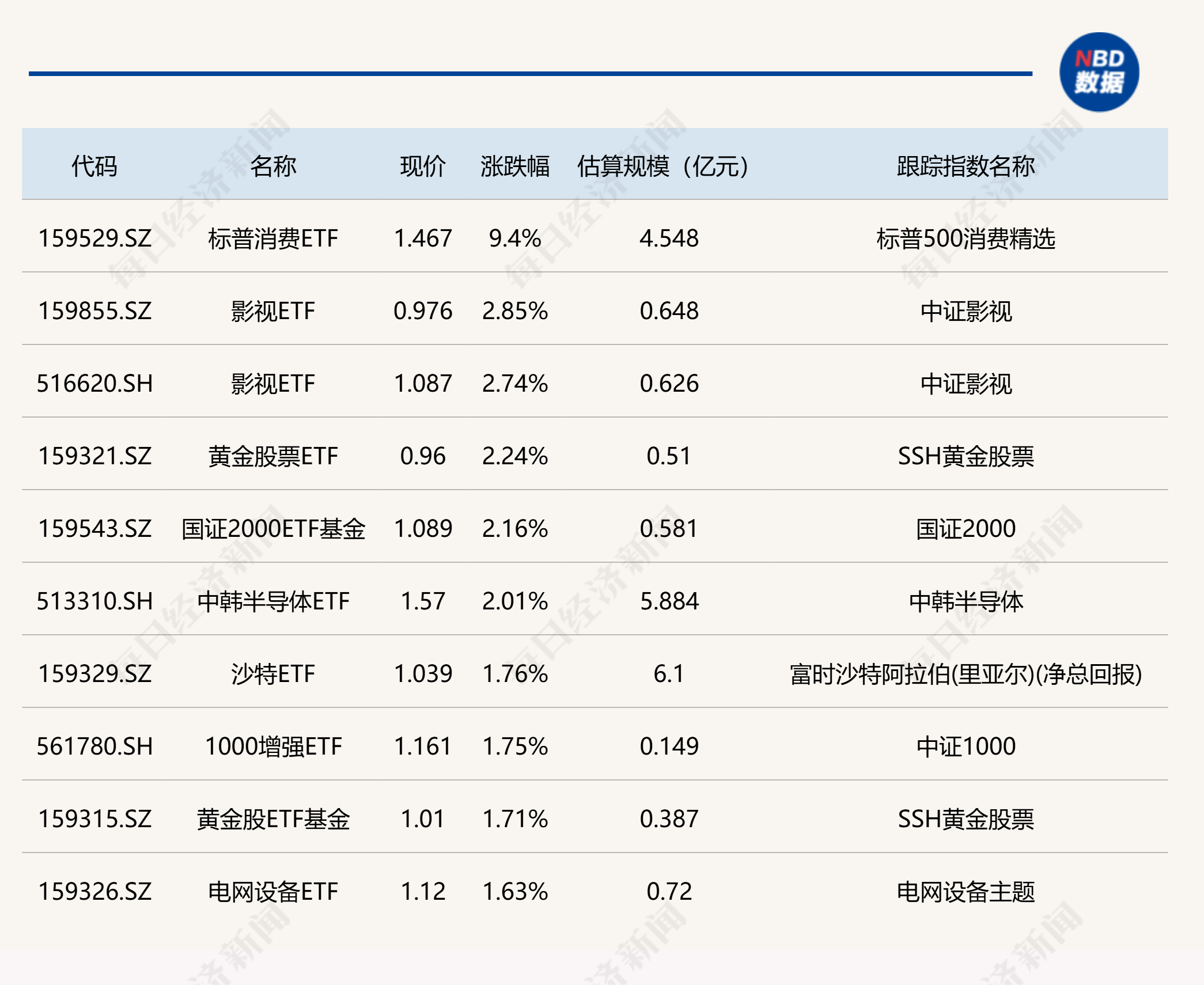Select the code 516620.SH
Screen dimensions: 1204x985
coord(94,384)
